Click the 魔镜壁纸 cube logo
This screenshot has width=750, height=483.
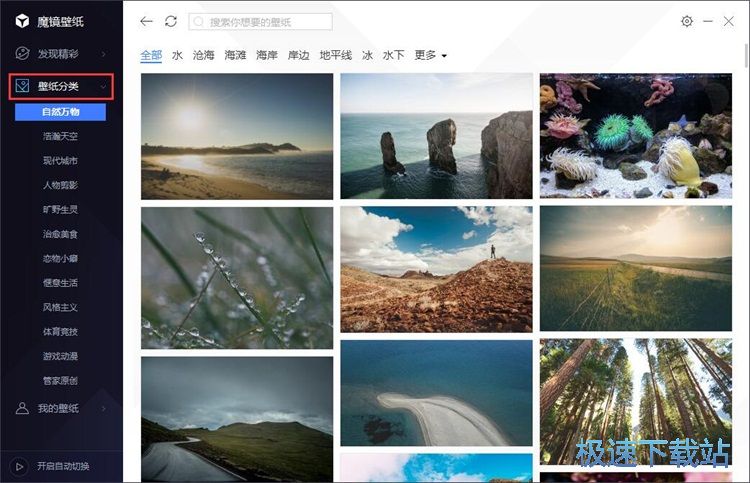coord(20,21)
